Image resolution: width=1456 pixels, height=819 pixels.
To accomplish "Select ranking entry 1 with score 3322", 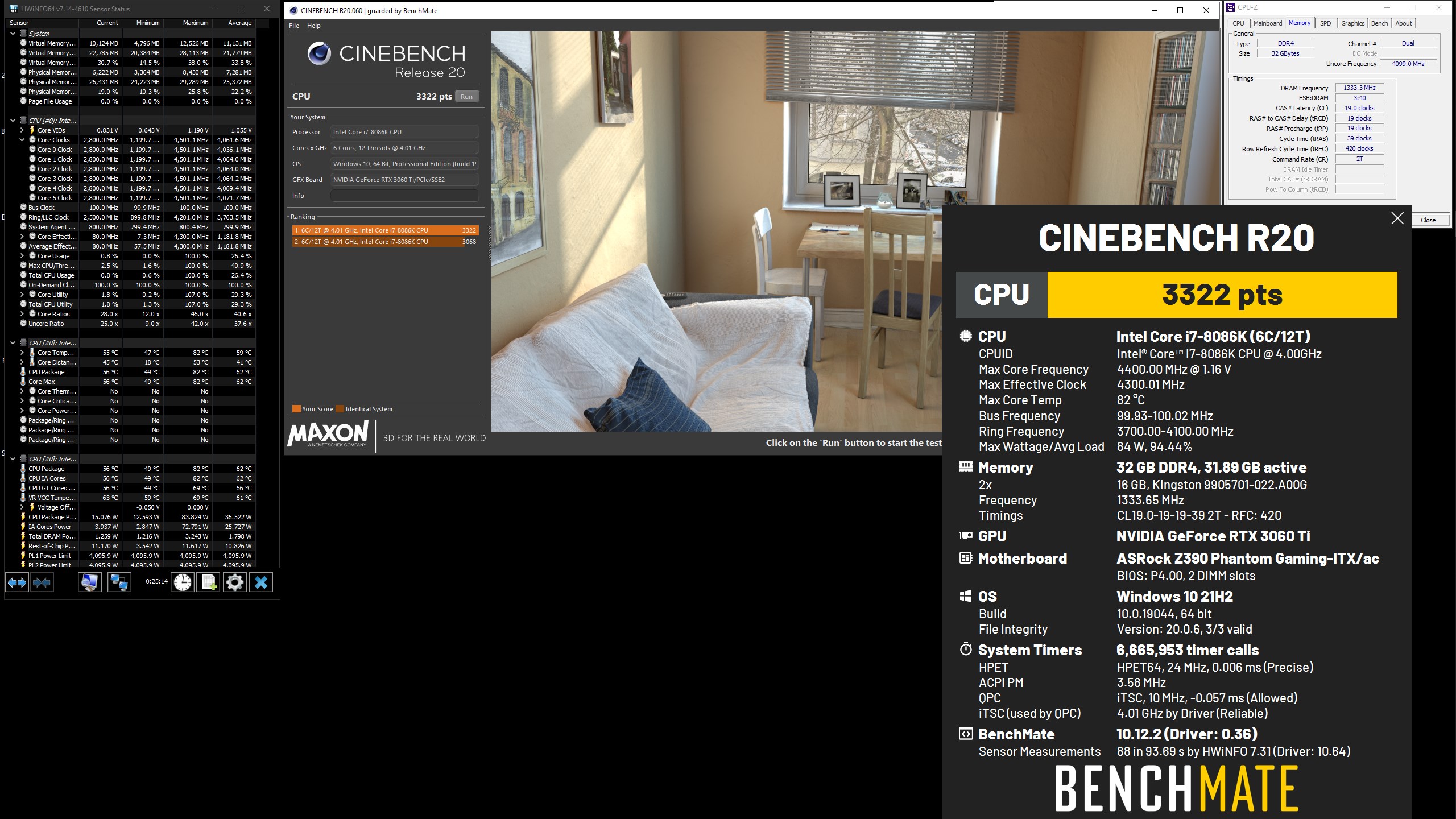I will click(385, 230).
